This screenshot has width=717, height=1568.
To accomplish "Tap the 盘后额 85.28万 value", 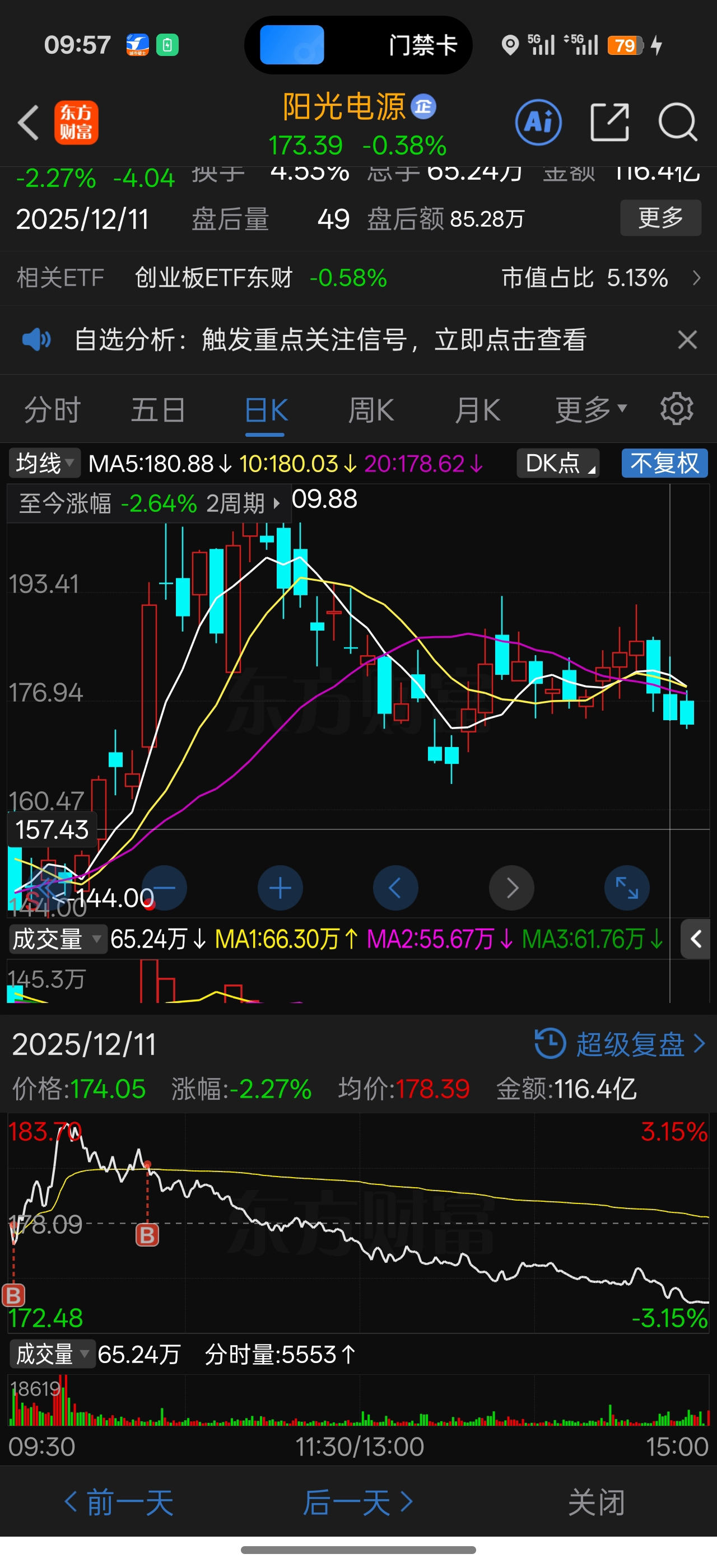I will pyautogui.click(x=445, y=219).
